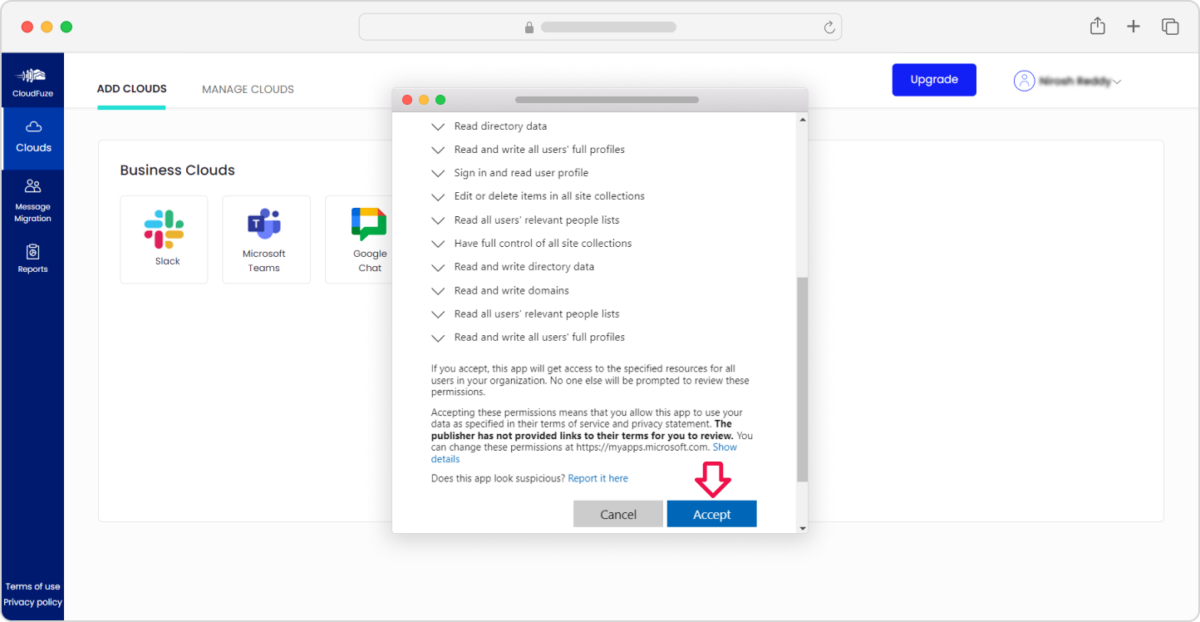Expand the Have full control of all site collections permission
Viewport: 1200px width, 622px height.
pos(438,243)
